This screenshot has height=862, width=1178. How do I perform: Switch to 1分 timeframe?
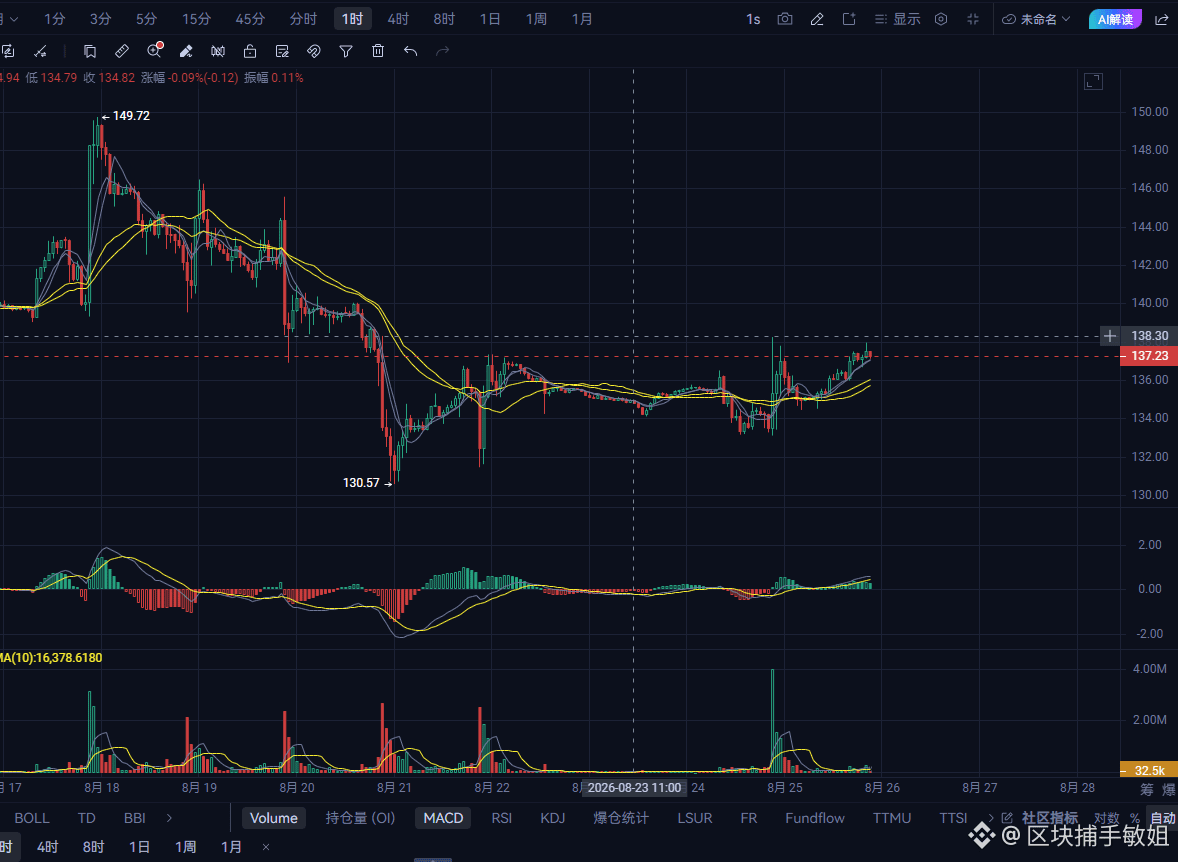(x=54, y=19)
